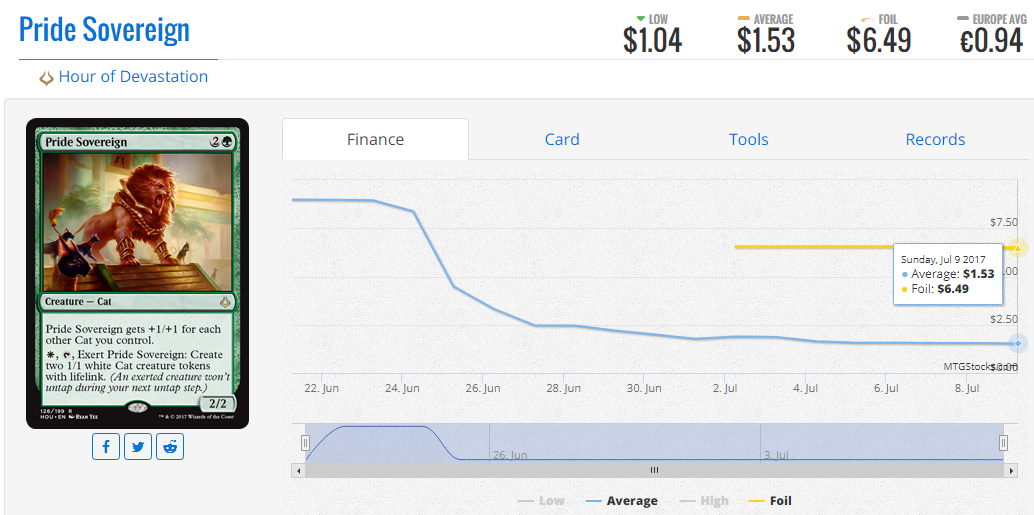Open the Records tab

(935, 140)
